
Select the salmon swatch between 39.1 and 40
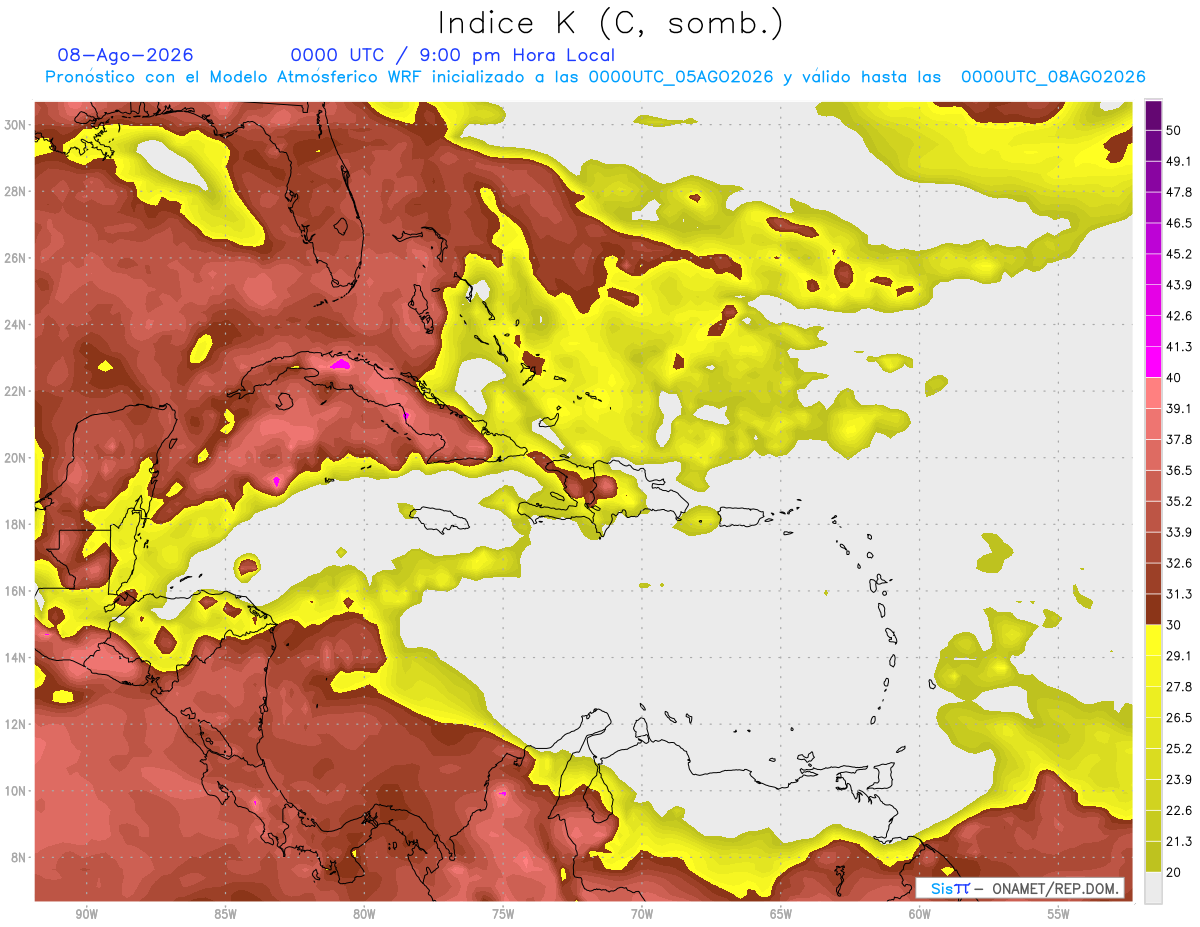[x=1153, y=393]
